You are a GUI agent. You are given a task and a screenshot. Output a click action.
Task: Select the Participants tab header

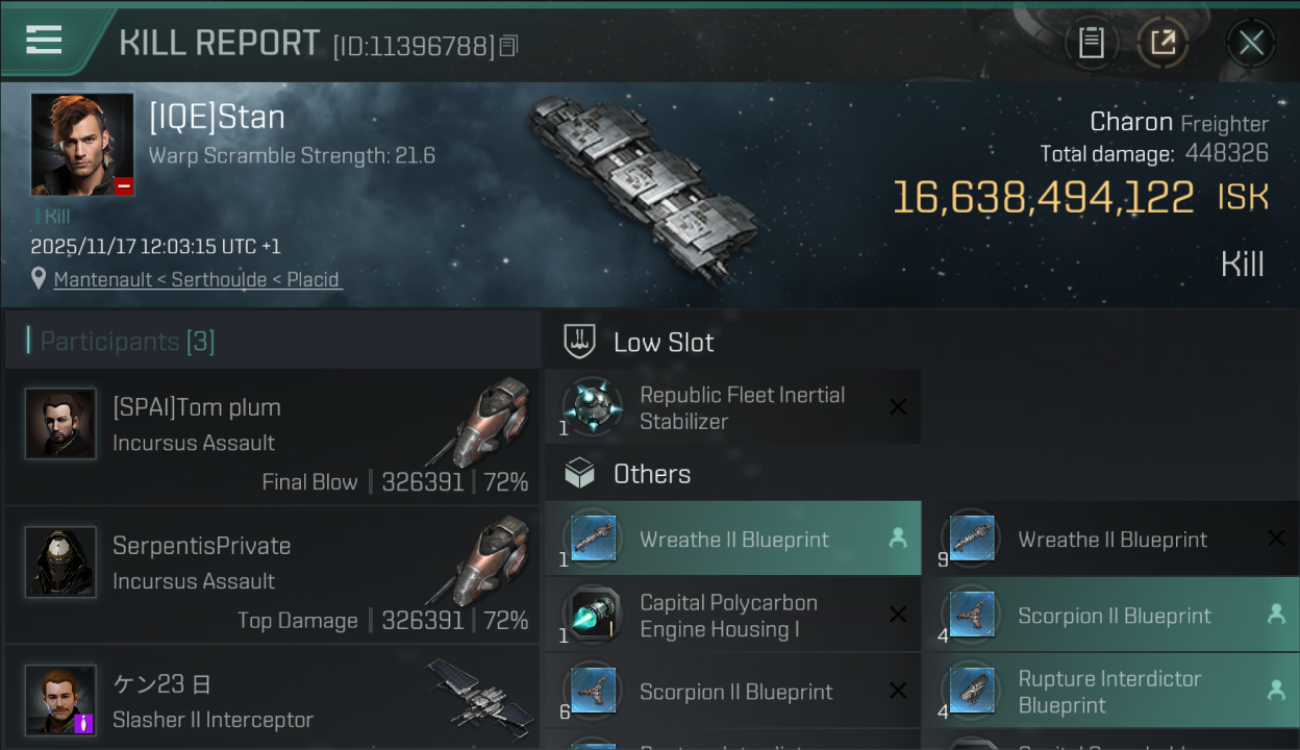pyautogui.click(x=127, y=341)
